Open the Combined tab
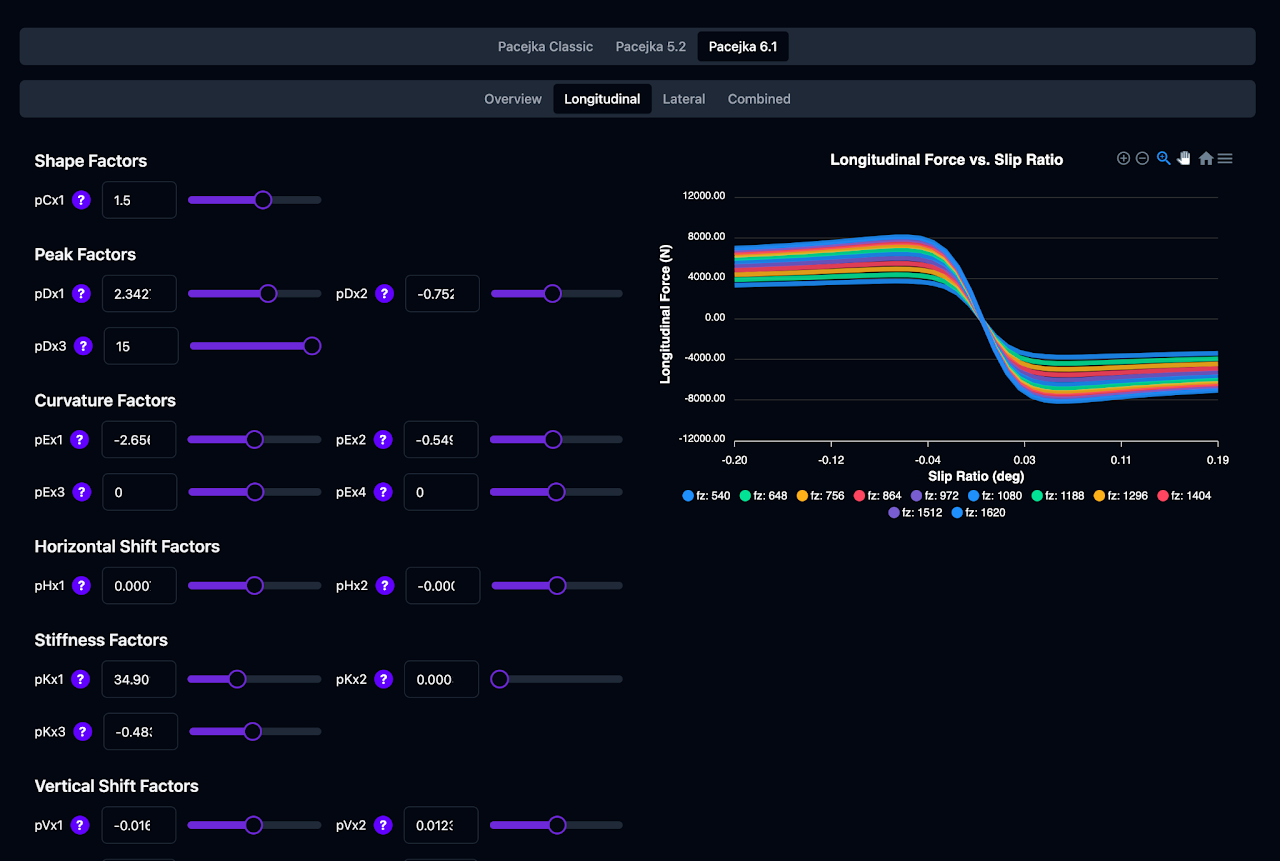Image resolution: width=1280 pixels, height=861 pixels. (x=759, y=99)
